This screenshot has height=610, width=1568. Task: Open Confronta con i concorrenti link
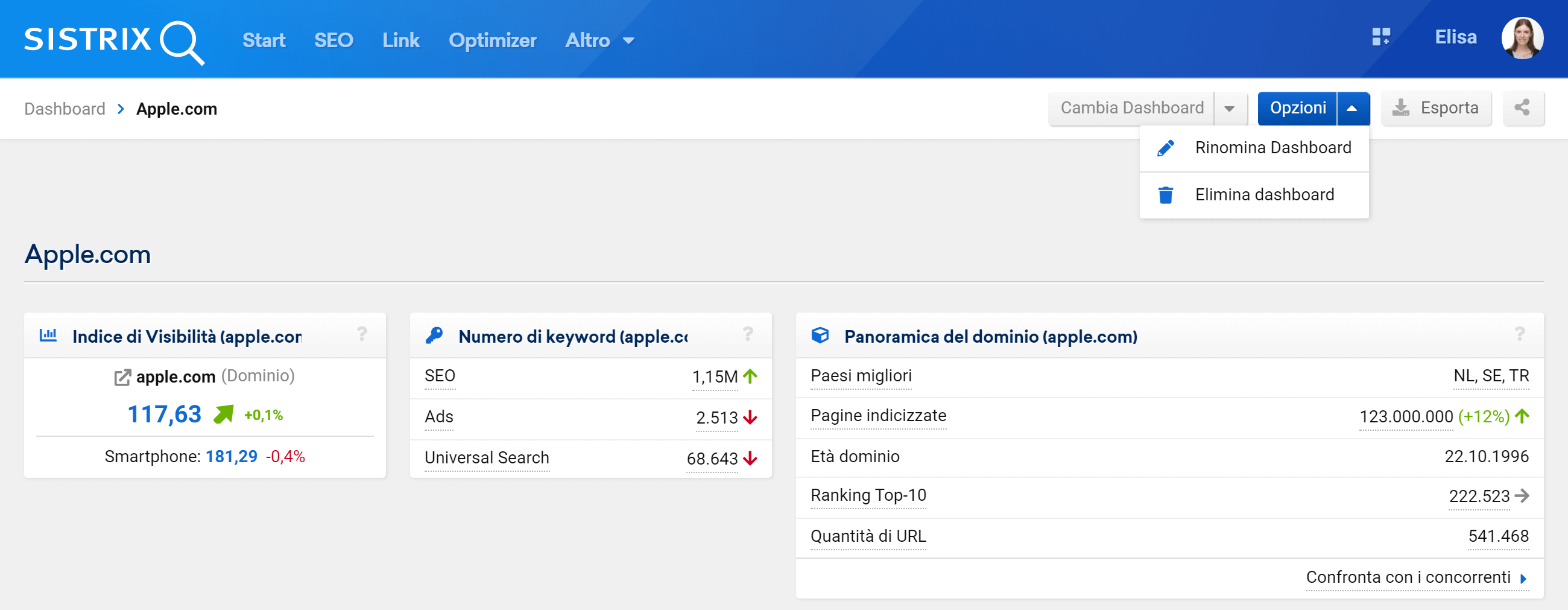(1408, 577)
